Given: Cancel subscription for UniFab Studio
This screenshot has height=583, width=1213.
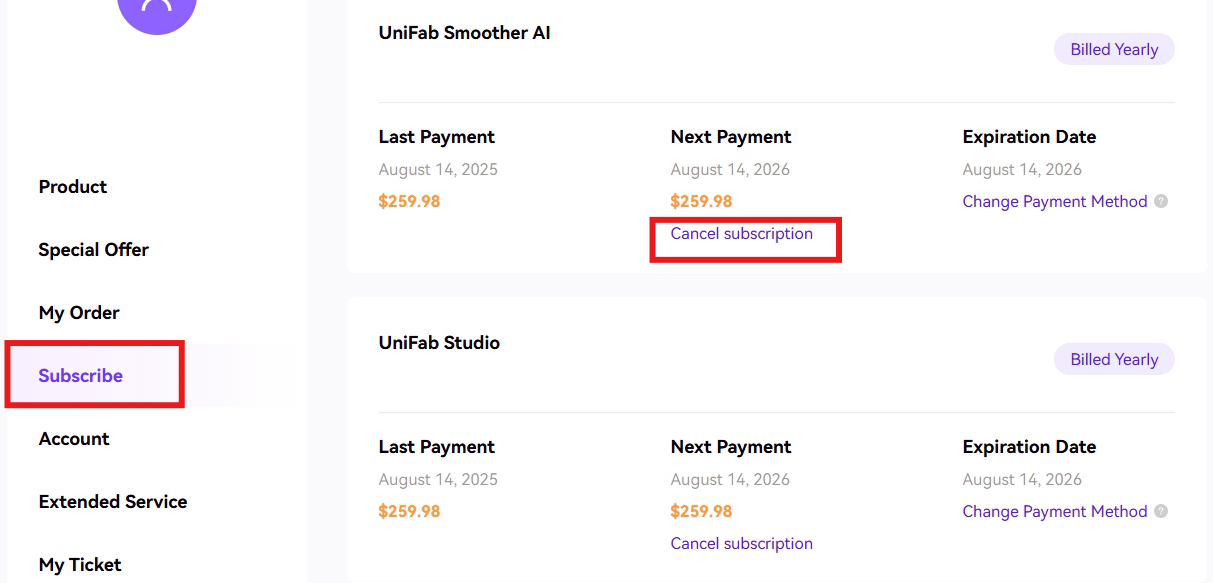Looking at the screenshot, I should tap(742, 544).
